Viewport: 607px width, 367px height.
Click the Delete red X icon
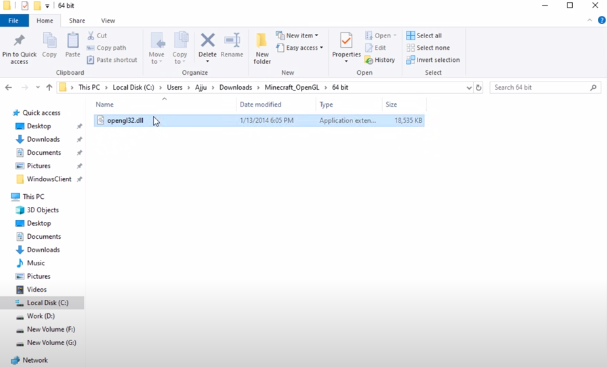pyautogui.click(x=207, y=40)
